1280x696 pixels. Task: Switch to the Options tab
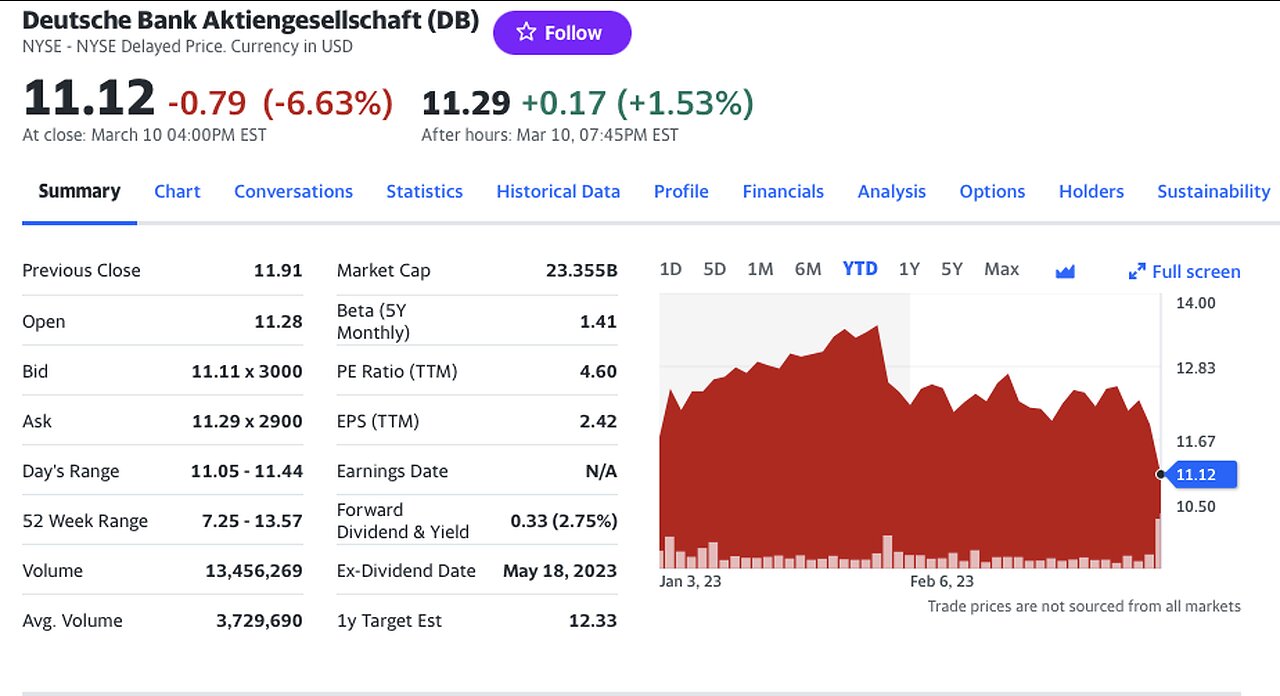click(x=992, y=191)
